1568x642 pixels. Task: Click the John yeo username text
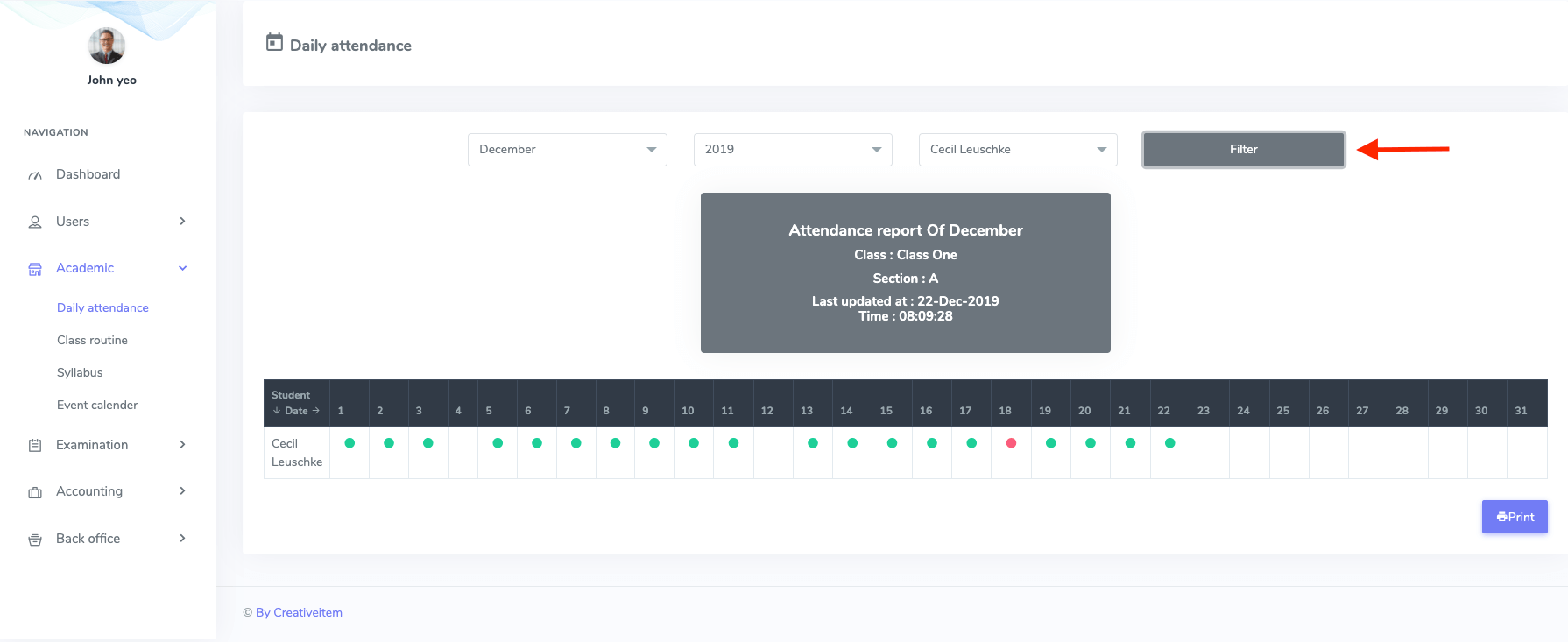tap(111, 80)
